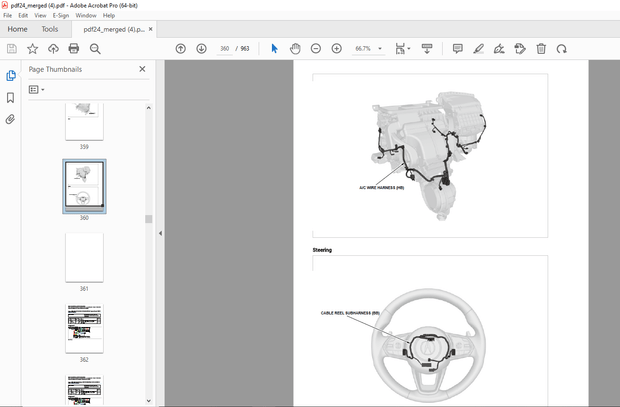Image resolution: width=620 pixels, height=407 pixels.
Task: Switch to the Tools tab
Action: (x=50, y=29)
